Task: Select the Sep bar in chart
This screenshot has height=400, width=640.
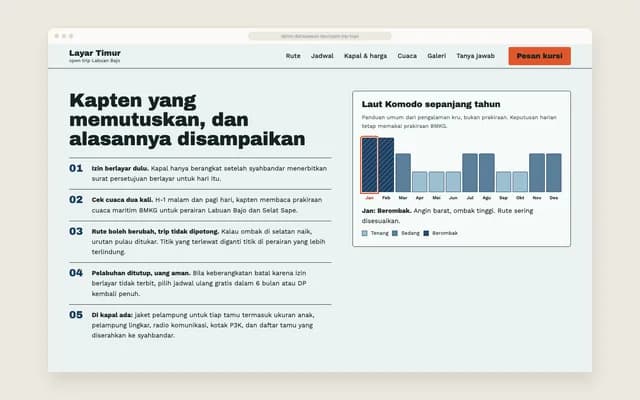Action: [x=503, y=182]
